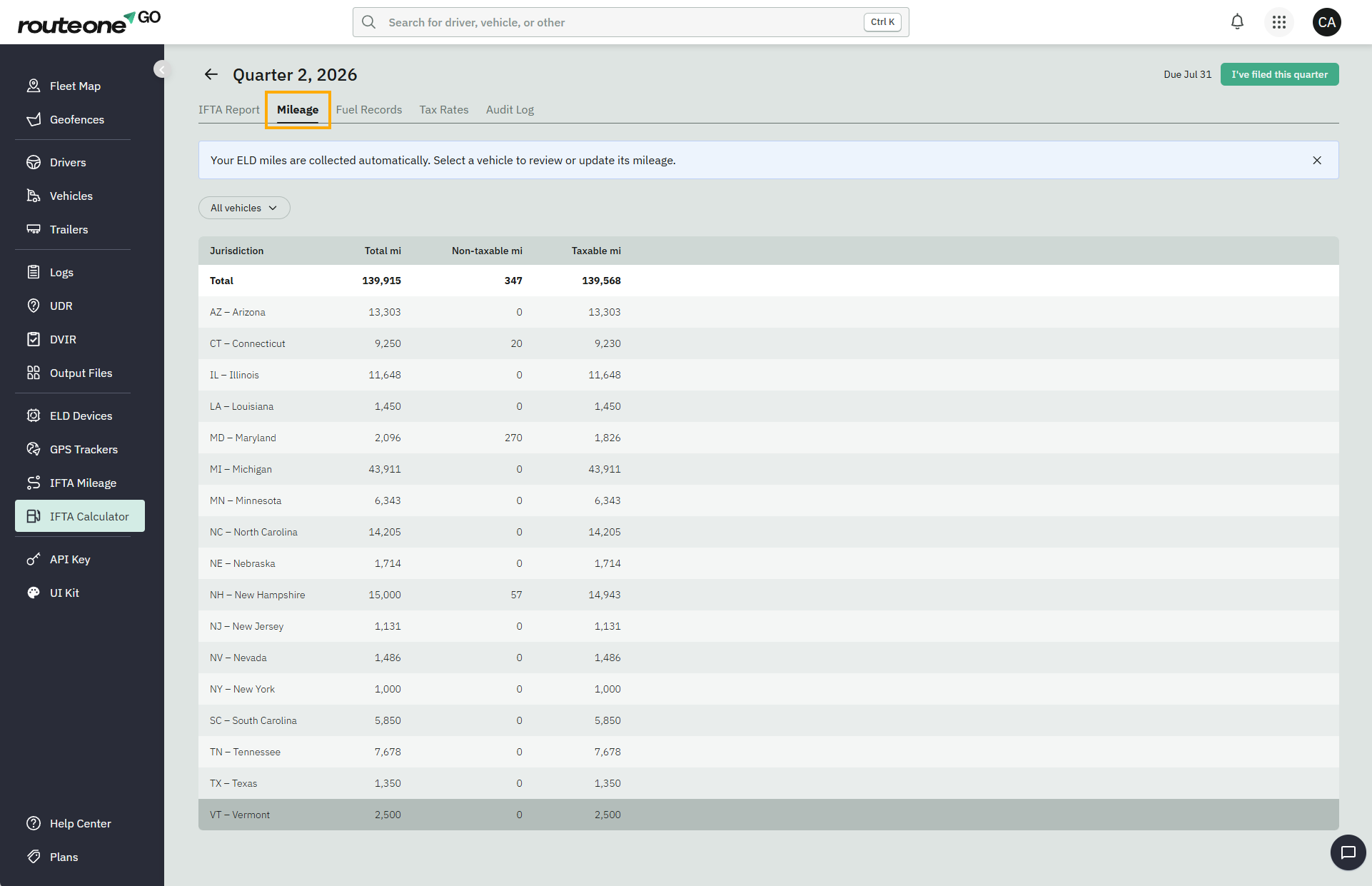Screen dimensions: 1372x886
Task: Open IFTA Mileage page
Action: click(79, 483)
